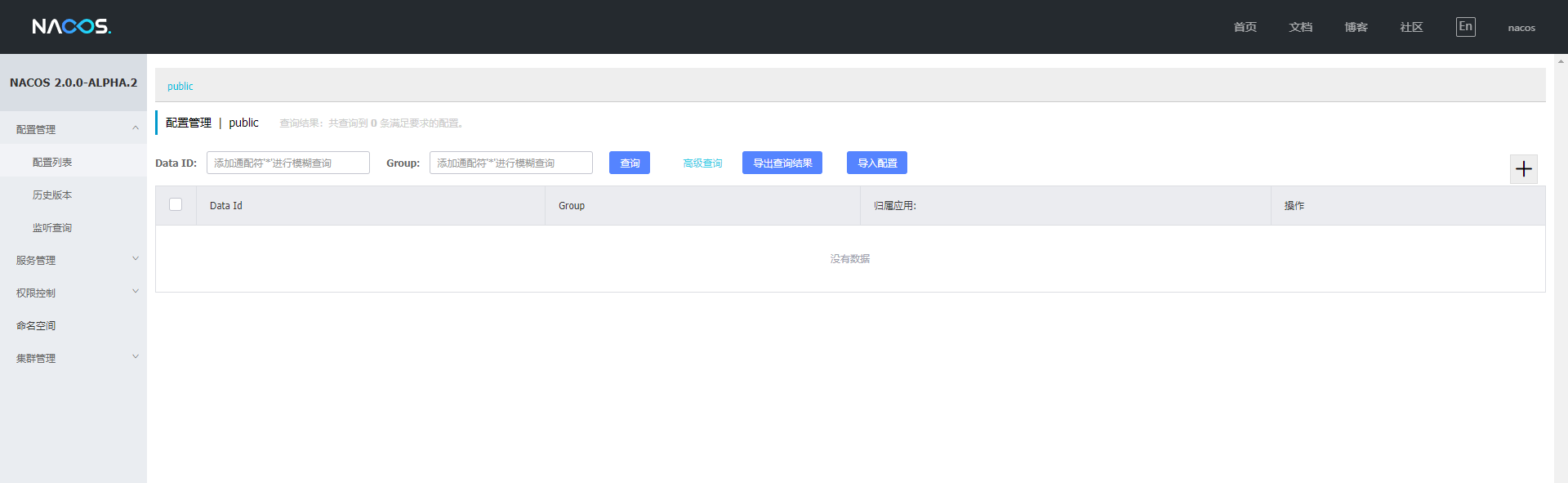Select the public namespace tab
1568x483 pixels.
click(180, 86)
